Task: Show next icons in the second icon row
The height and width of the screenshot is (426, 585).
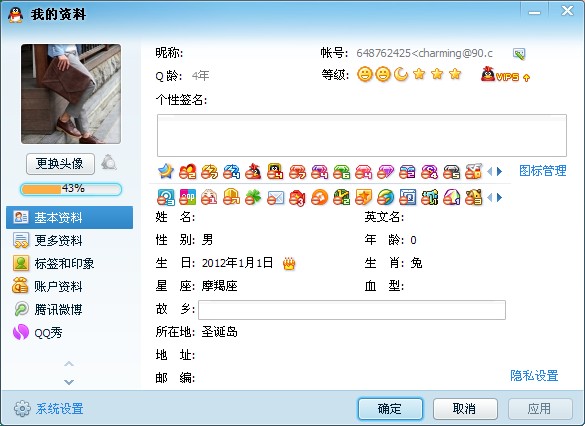Action: click(x=500, y=197)
